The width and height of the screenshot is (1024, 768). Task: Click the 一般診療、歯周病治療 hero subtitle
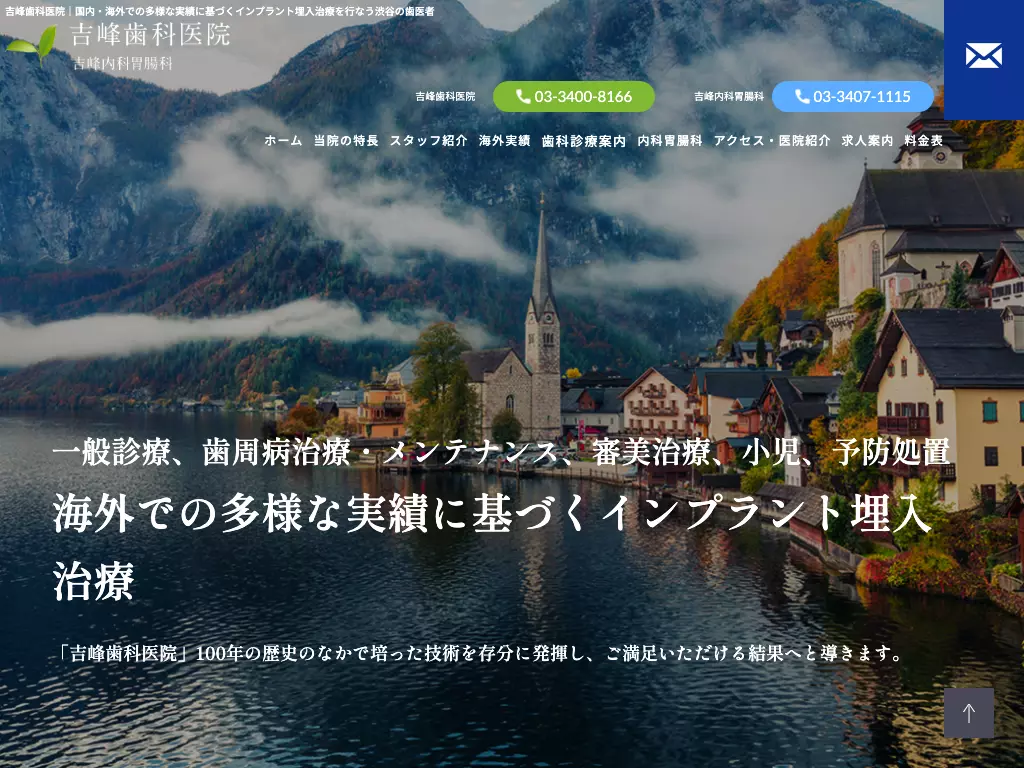tap(501, 453)
